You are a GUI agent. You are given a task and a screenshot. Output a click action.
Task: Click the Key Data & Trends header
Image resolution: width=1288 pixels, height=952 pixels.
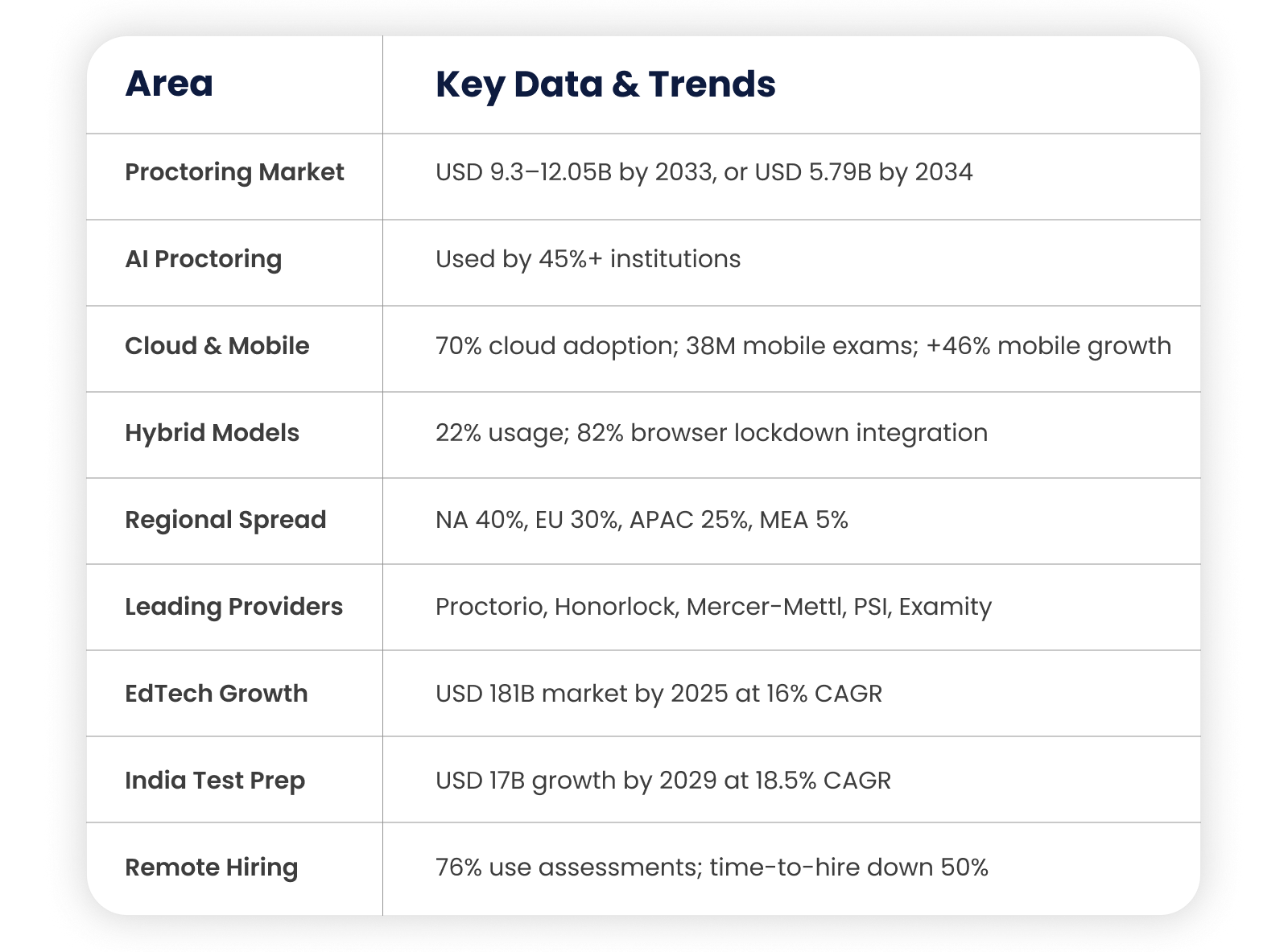coord(605,84)
